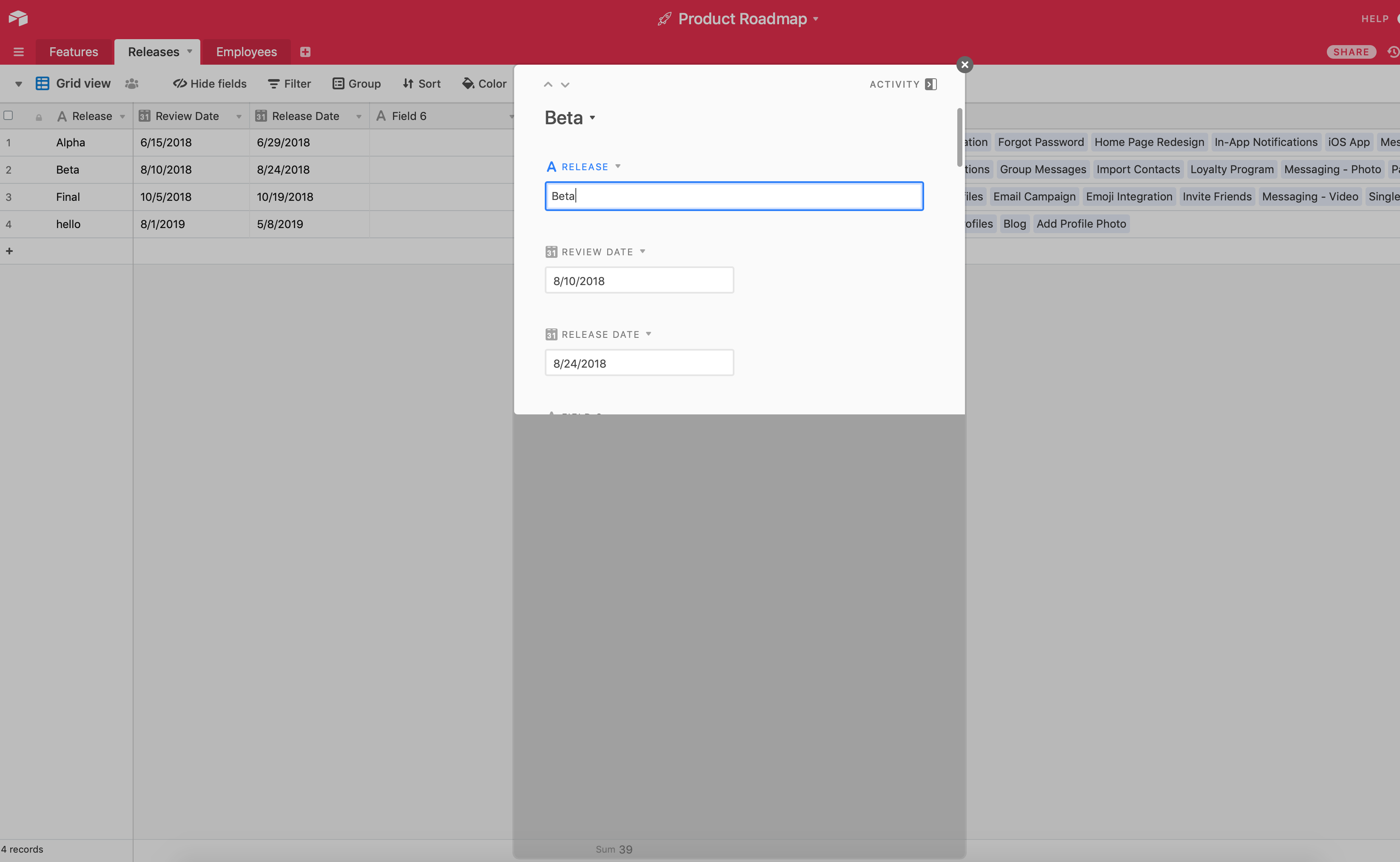Click the Home Page Redesign feature tag
Screen dimensions: 1400x862
1149,142
